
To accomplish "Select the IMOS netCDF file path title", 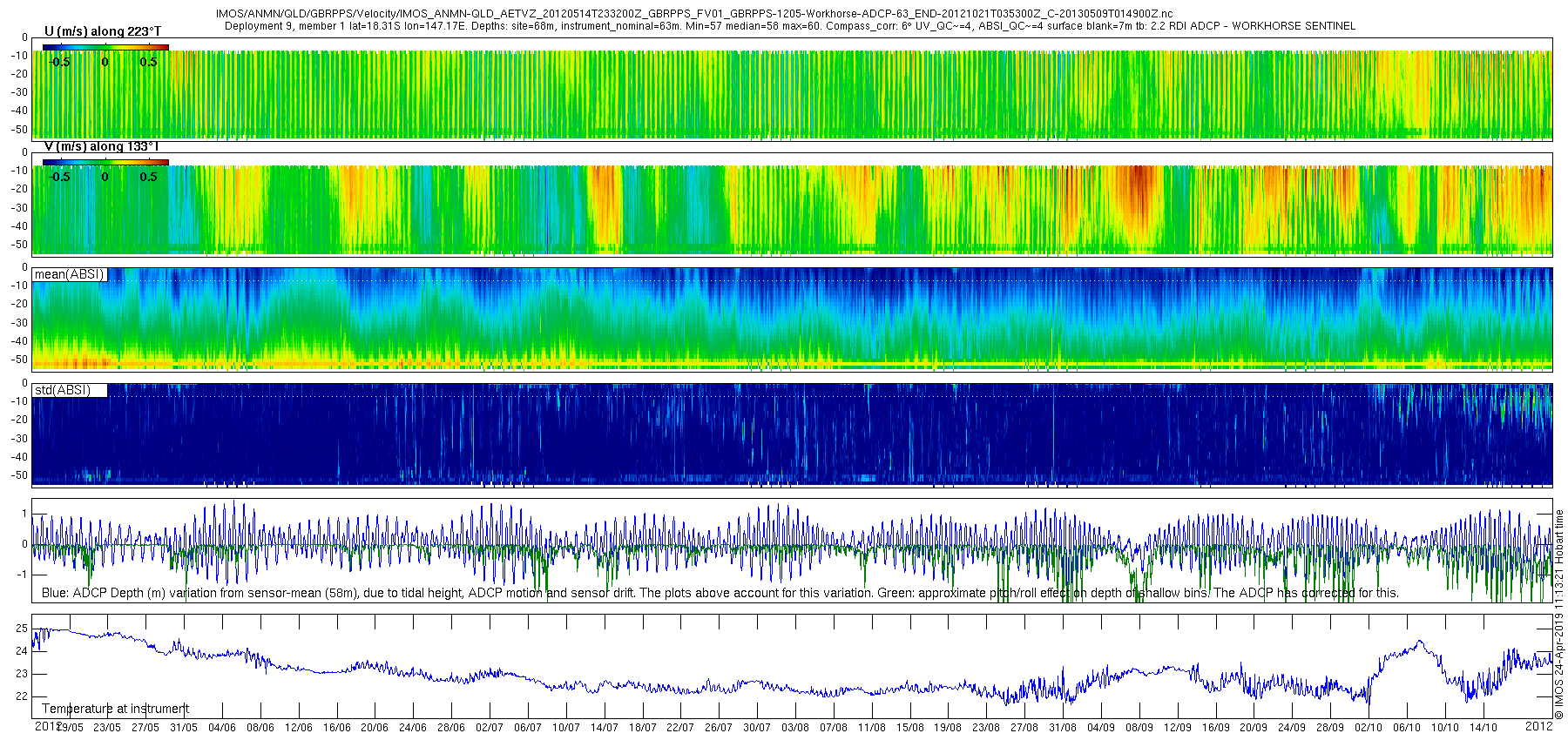I will 694,14.
